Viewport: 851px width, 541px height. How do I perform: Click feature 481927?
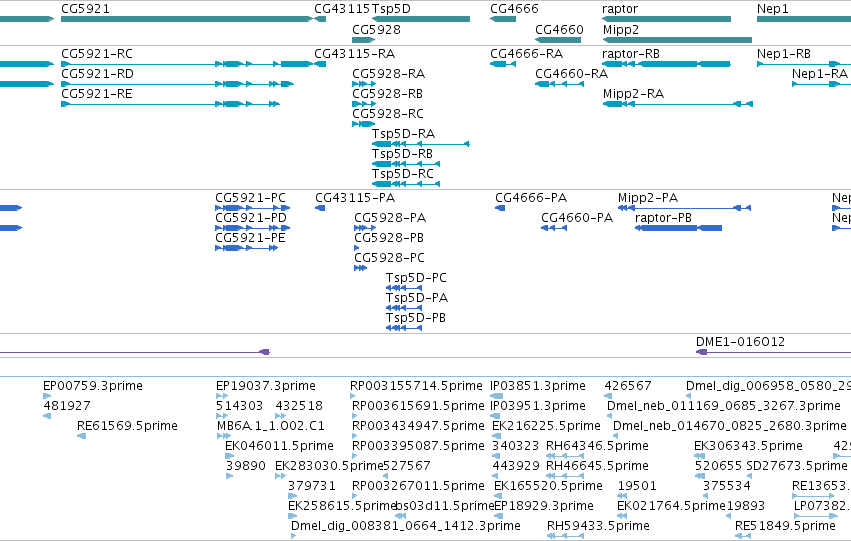pos(47,416)
